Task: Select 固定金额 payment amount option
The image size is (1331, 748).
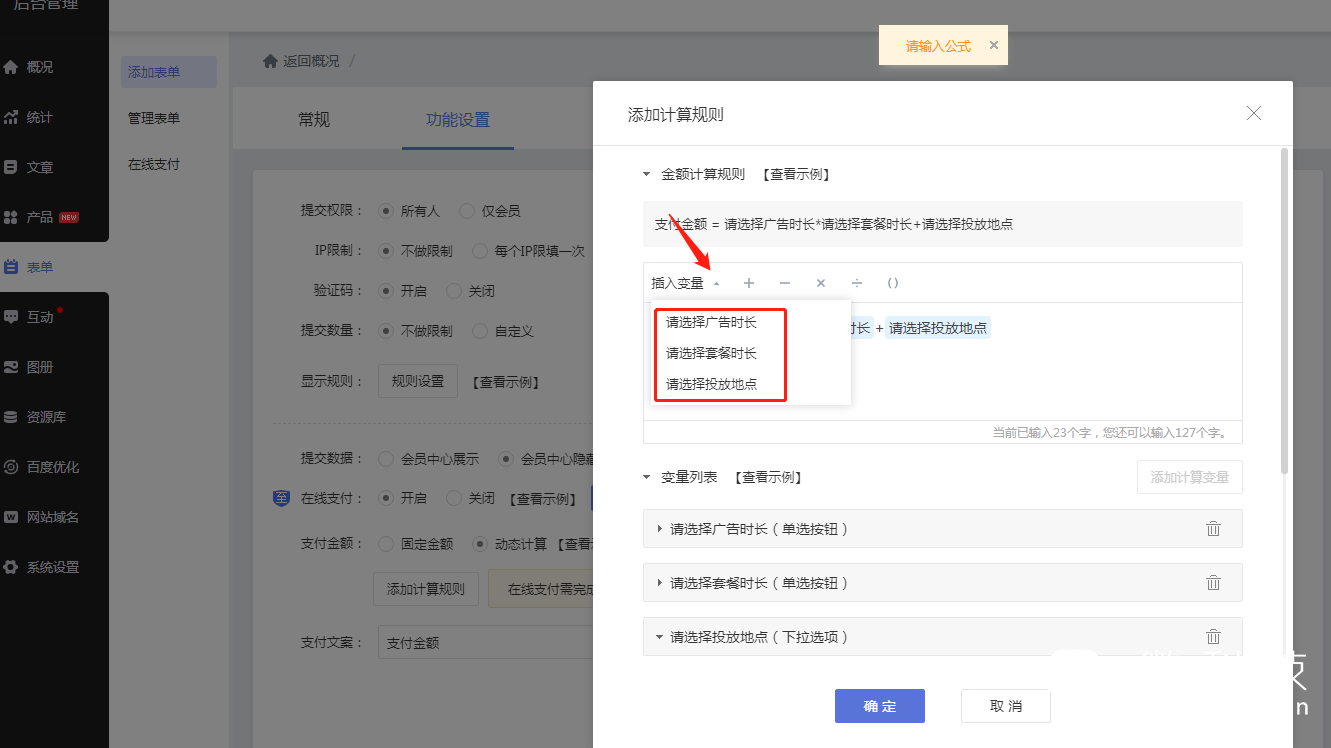Action: tap(386, 544)
